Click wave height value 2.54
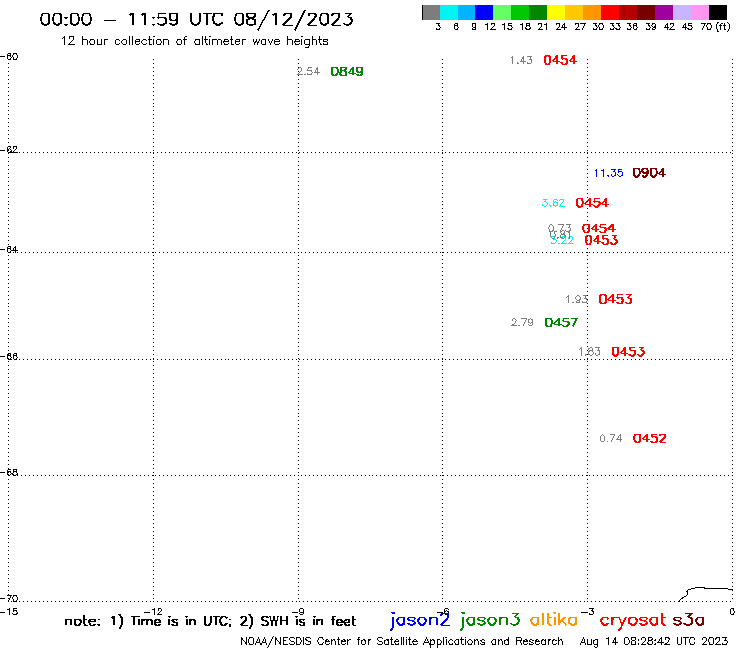Viewport: 740px width, 650px height. pyautogui.click(x=308, y=71)
